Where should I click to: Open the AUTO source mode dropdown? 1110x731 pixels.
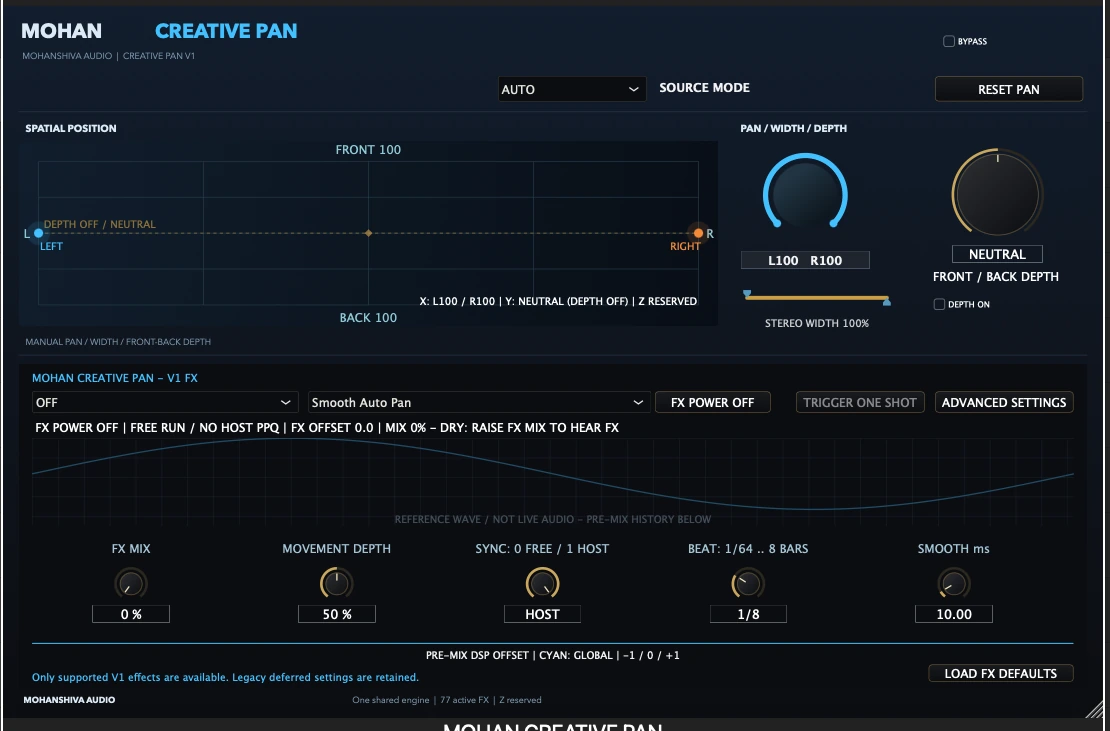point(572,89)
